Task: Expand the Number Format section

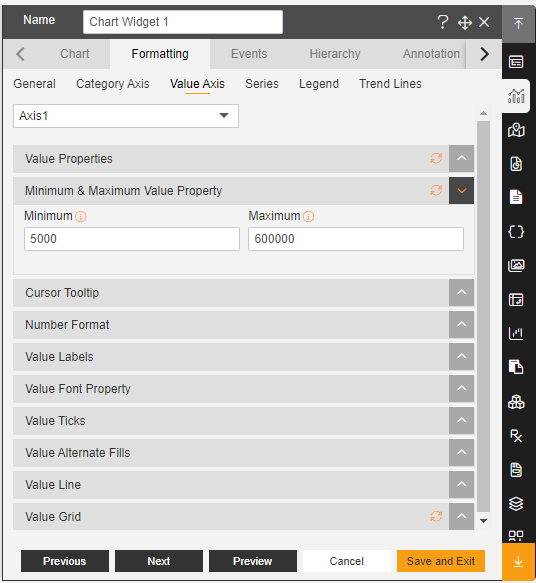Action: coord(461,325)
